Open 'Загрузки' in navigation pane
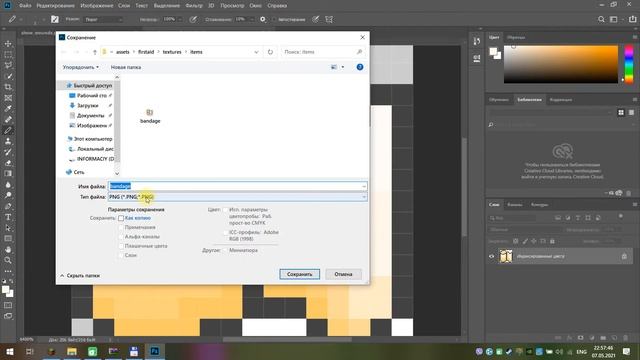The height and width of the screenshot is (360, 640). (x=87, y=105)
